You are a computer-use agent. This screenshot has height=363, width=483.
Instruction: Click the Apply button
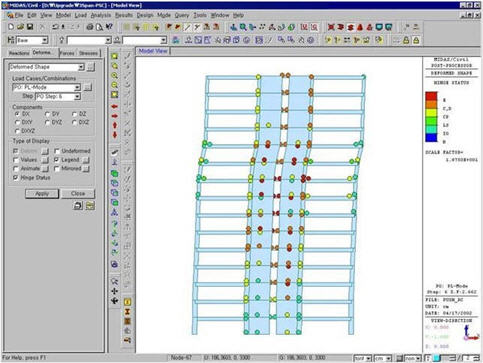(42, 194)
